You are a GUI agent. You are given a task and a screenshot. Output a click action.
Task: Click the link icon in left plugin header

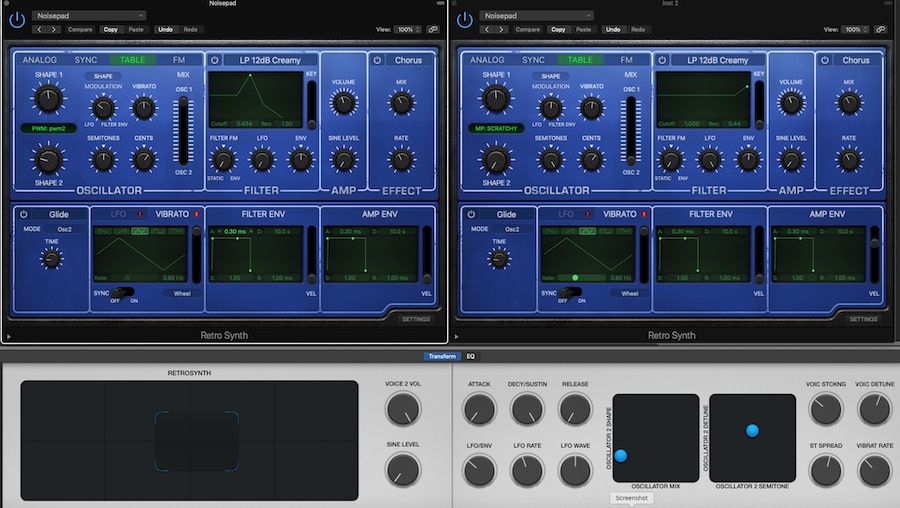point(433,29)
